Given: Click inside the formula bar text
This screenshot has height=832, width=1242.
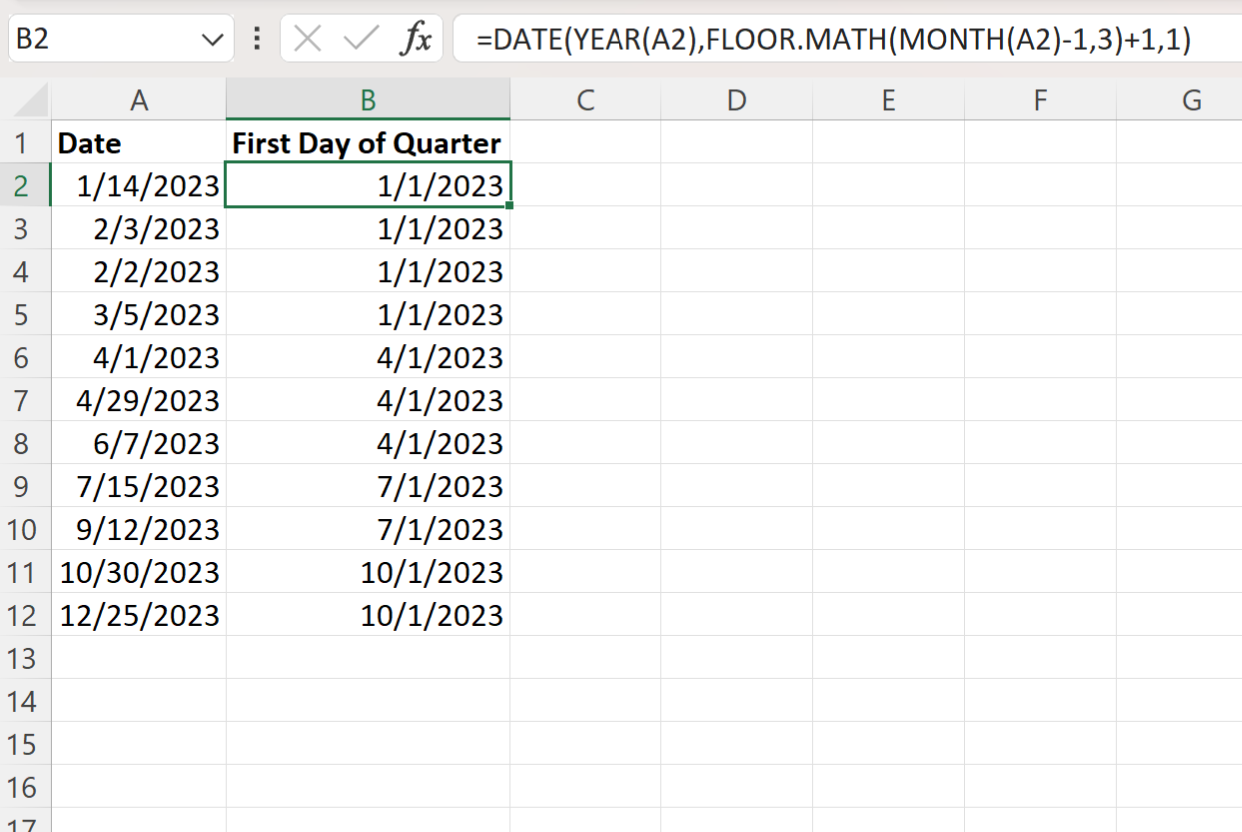Looking at the screenshot, I should (833, 40).
